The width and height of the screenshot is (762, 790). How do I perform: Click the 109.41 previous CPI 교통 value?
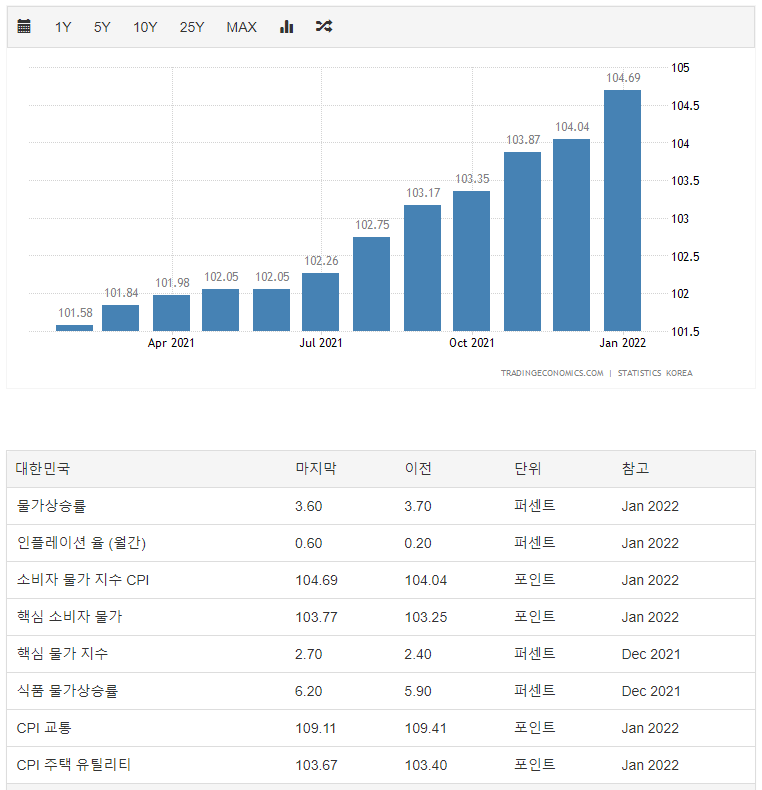(x=425, y=728)
